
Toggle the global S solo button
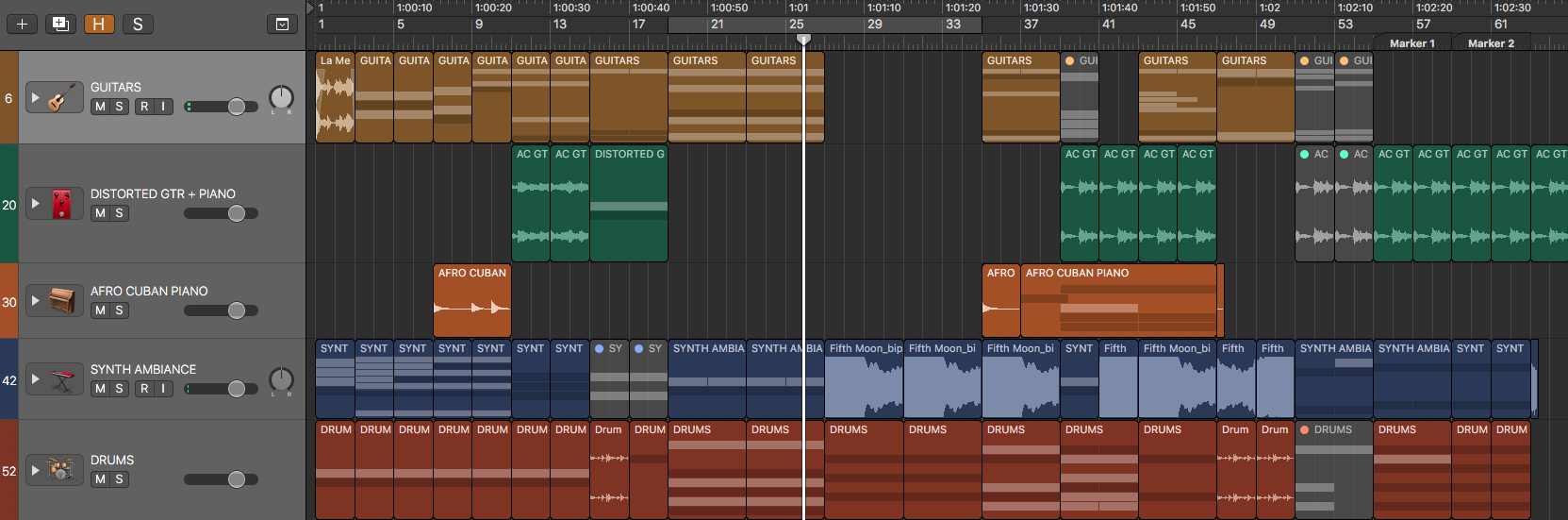click(138, 24)
